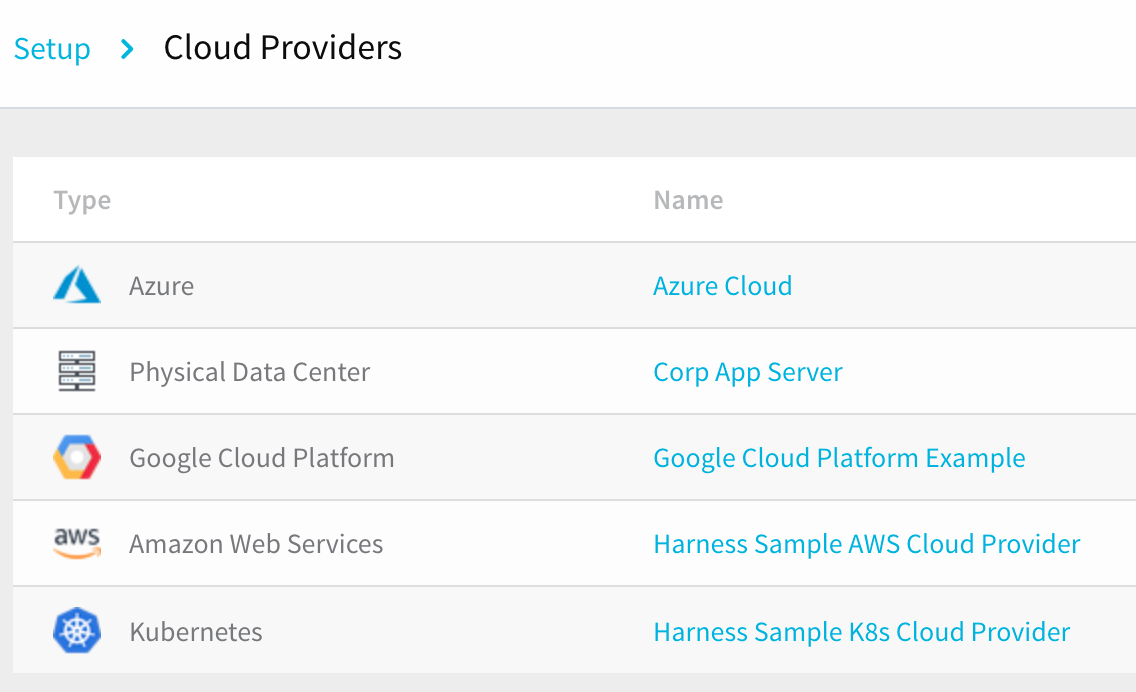This screenshot has width=1136, height=692.
Task: Click the Cloud Providers page title
Action: click(x=283, y=48)
